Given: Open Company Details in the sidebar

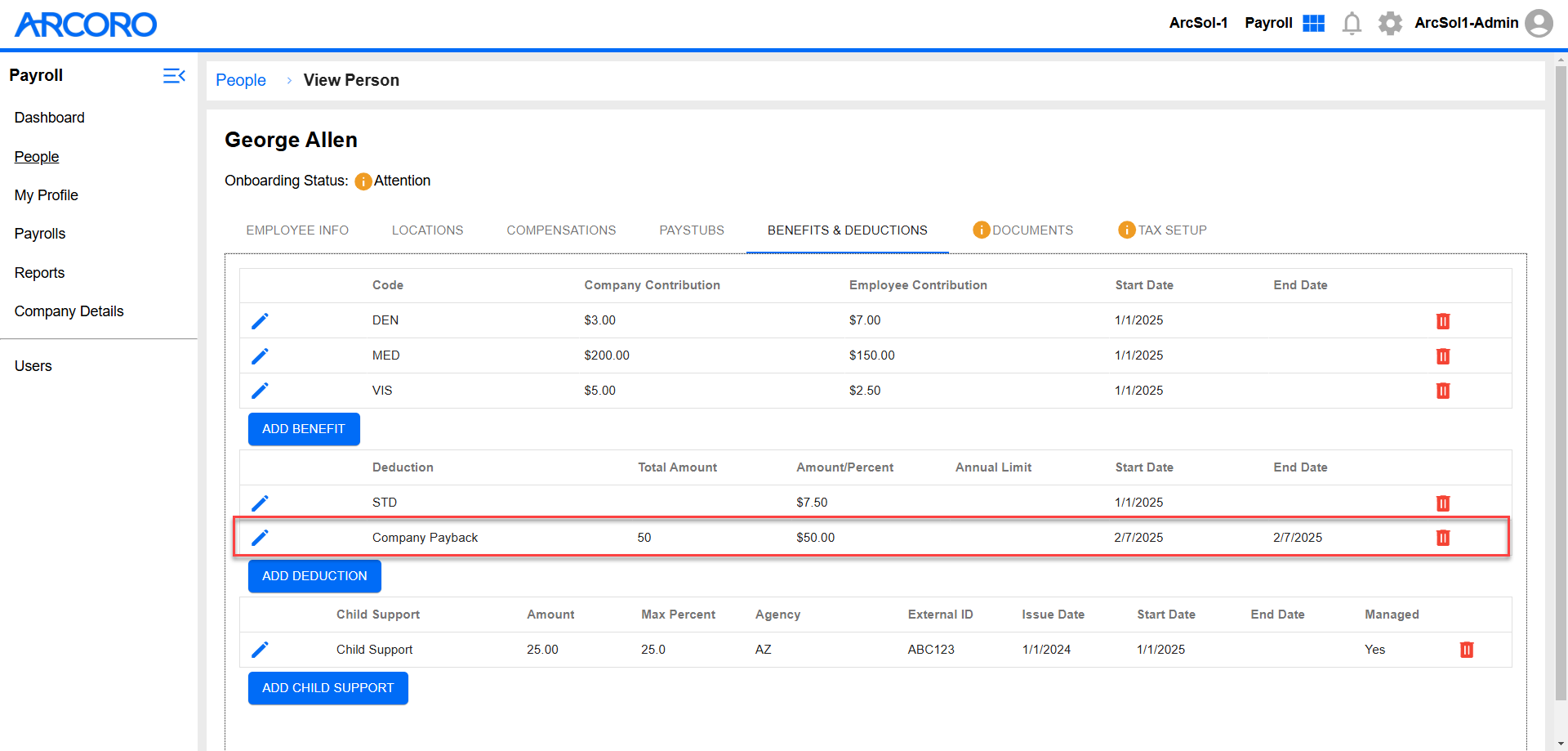Looking at the screenshot, I should 69,311.
